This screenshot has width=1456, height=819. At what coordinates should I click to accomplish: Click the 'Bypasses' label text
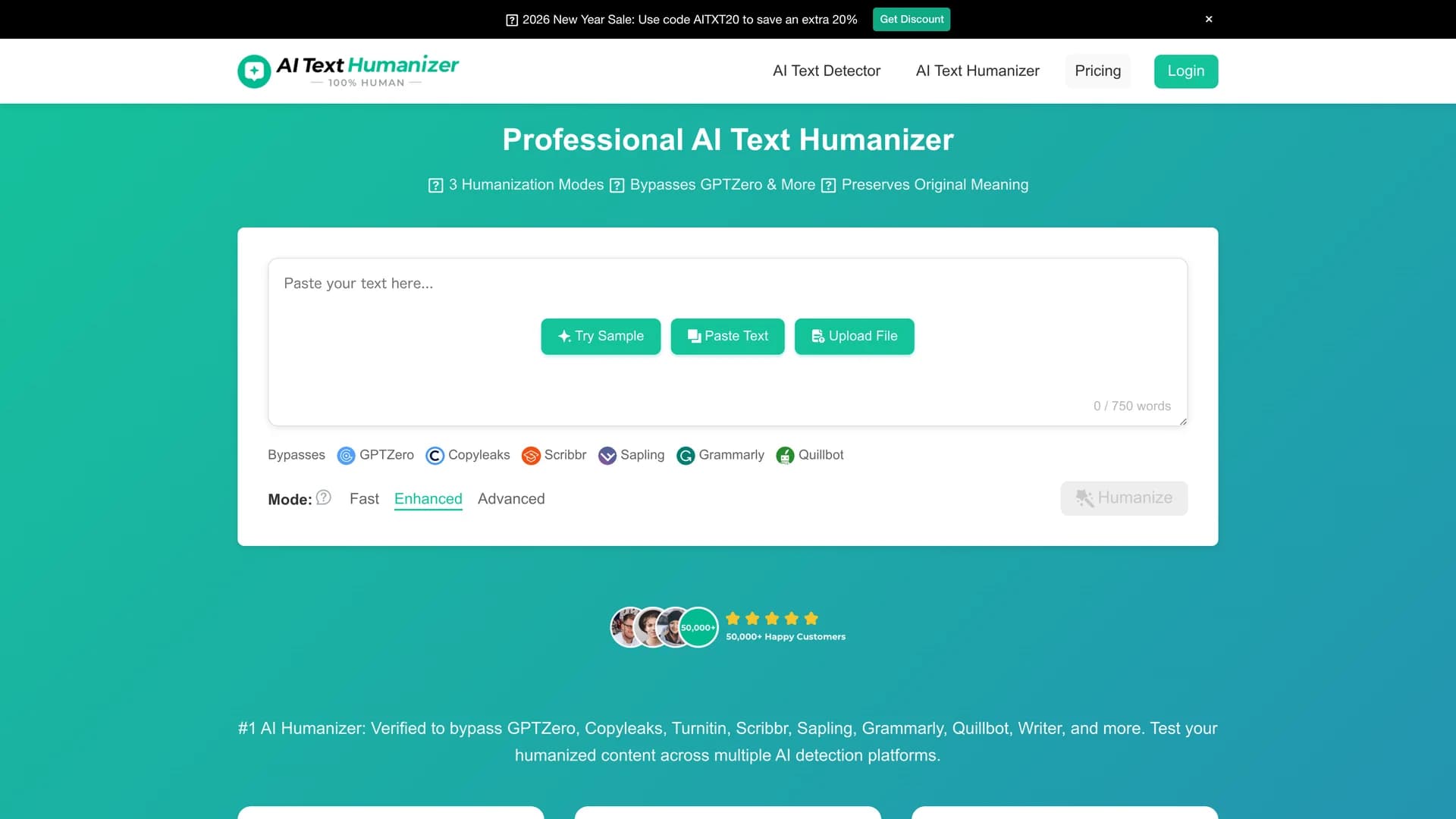click(x=296, y=455)
